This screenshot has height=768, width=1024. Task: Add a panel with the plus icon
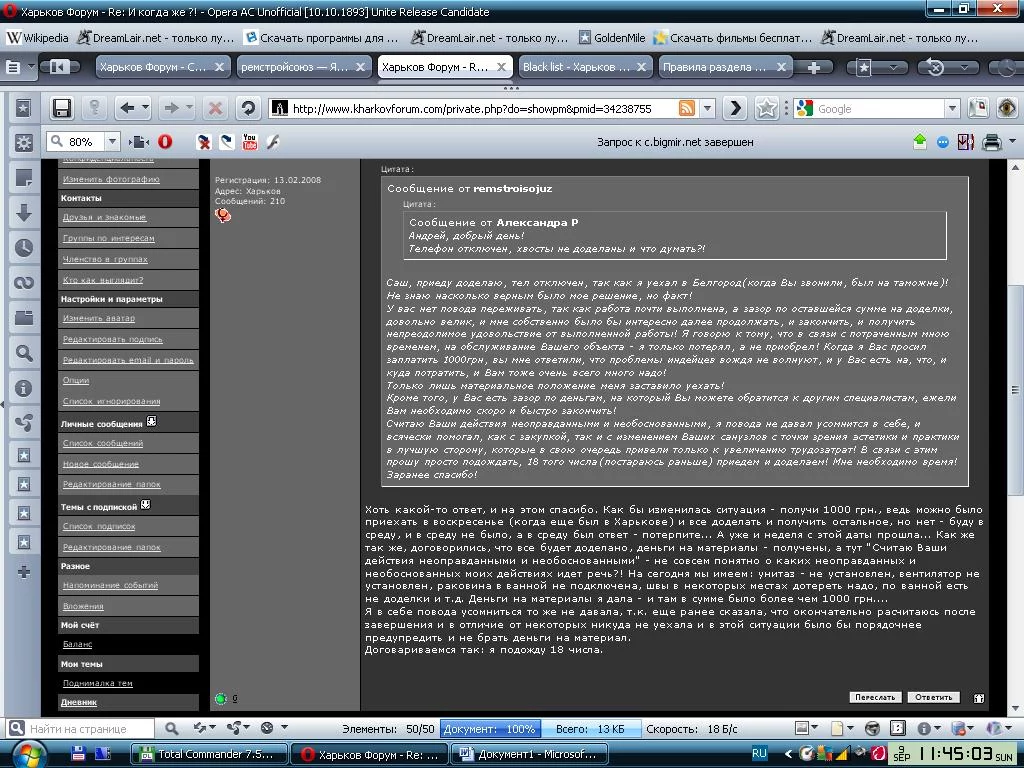click(24, 573)
